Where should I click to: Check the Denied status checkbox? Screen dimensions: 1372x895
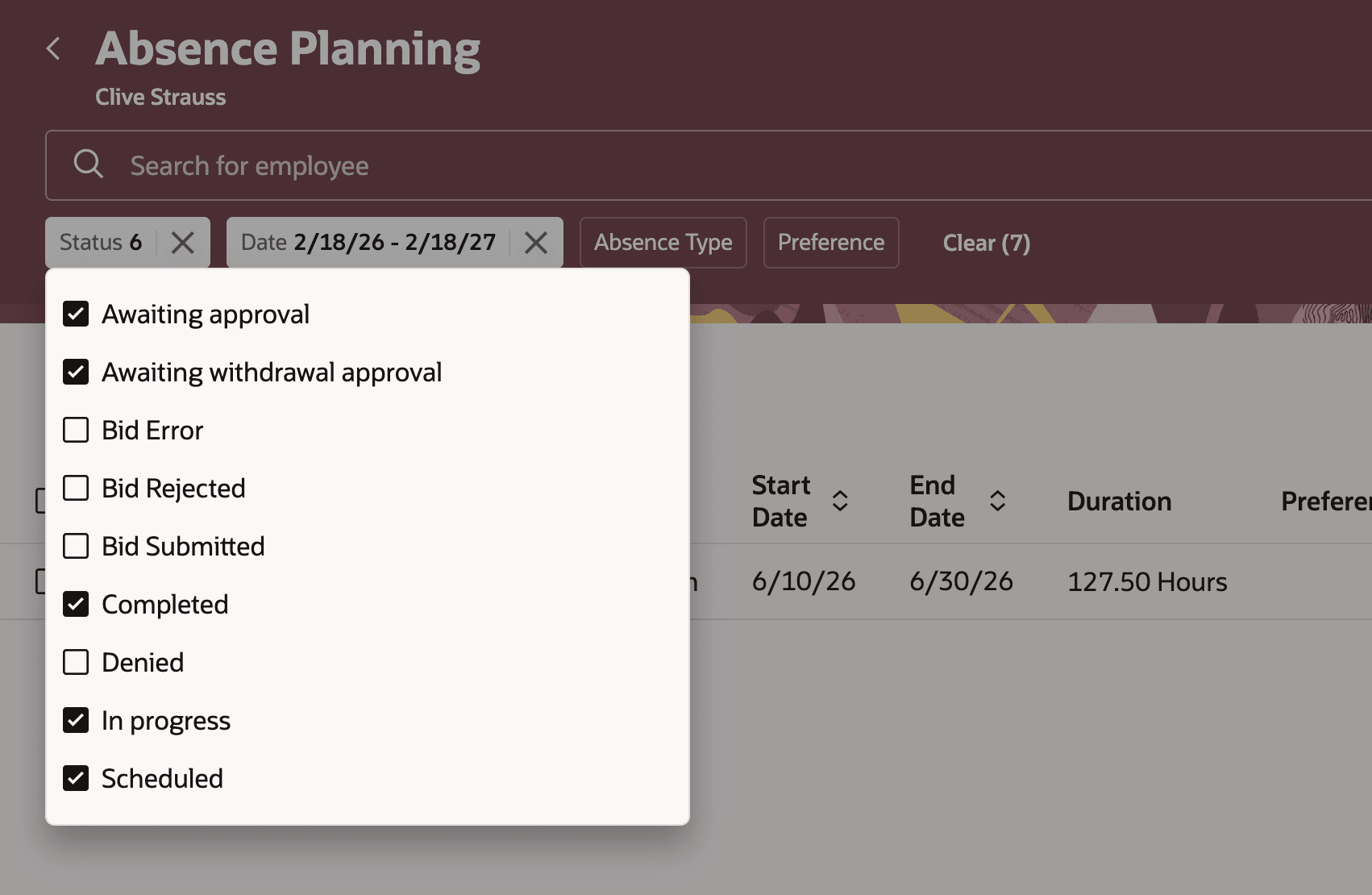tap(75, 662)
